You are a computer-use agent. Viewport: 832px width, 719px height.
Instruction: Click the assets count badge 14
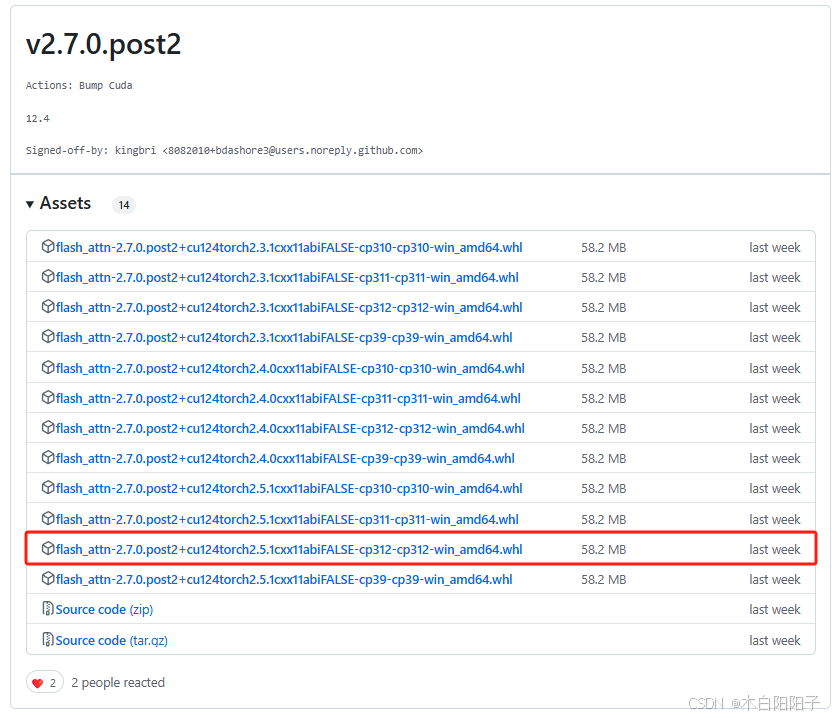click(124, 205)
